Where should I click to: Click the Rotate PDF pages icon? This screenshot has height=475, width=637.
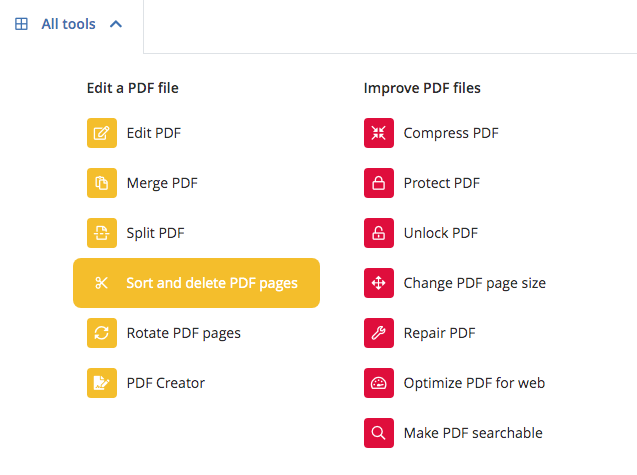102,333
